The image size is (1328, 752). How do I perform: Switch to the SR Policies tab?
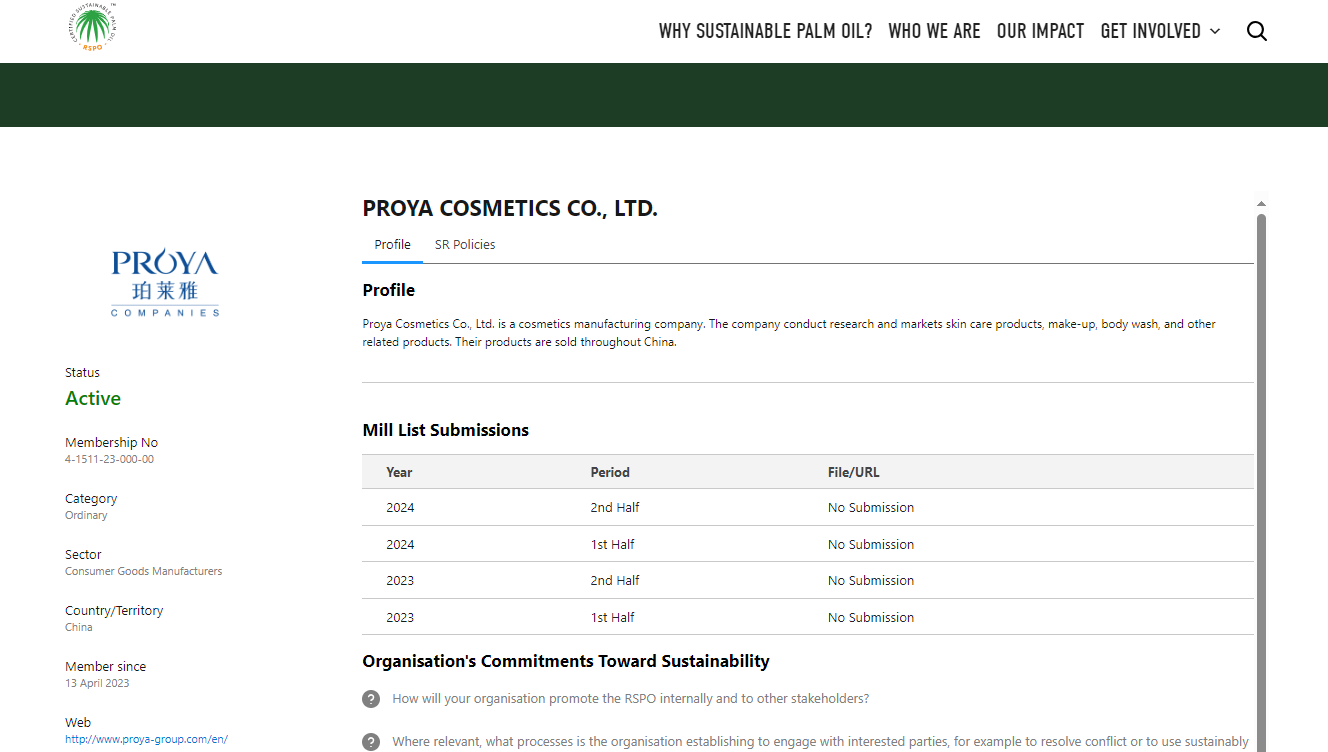point(465,245)
